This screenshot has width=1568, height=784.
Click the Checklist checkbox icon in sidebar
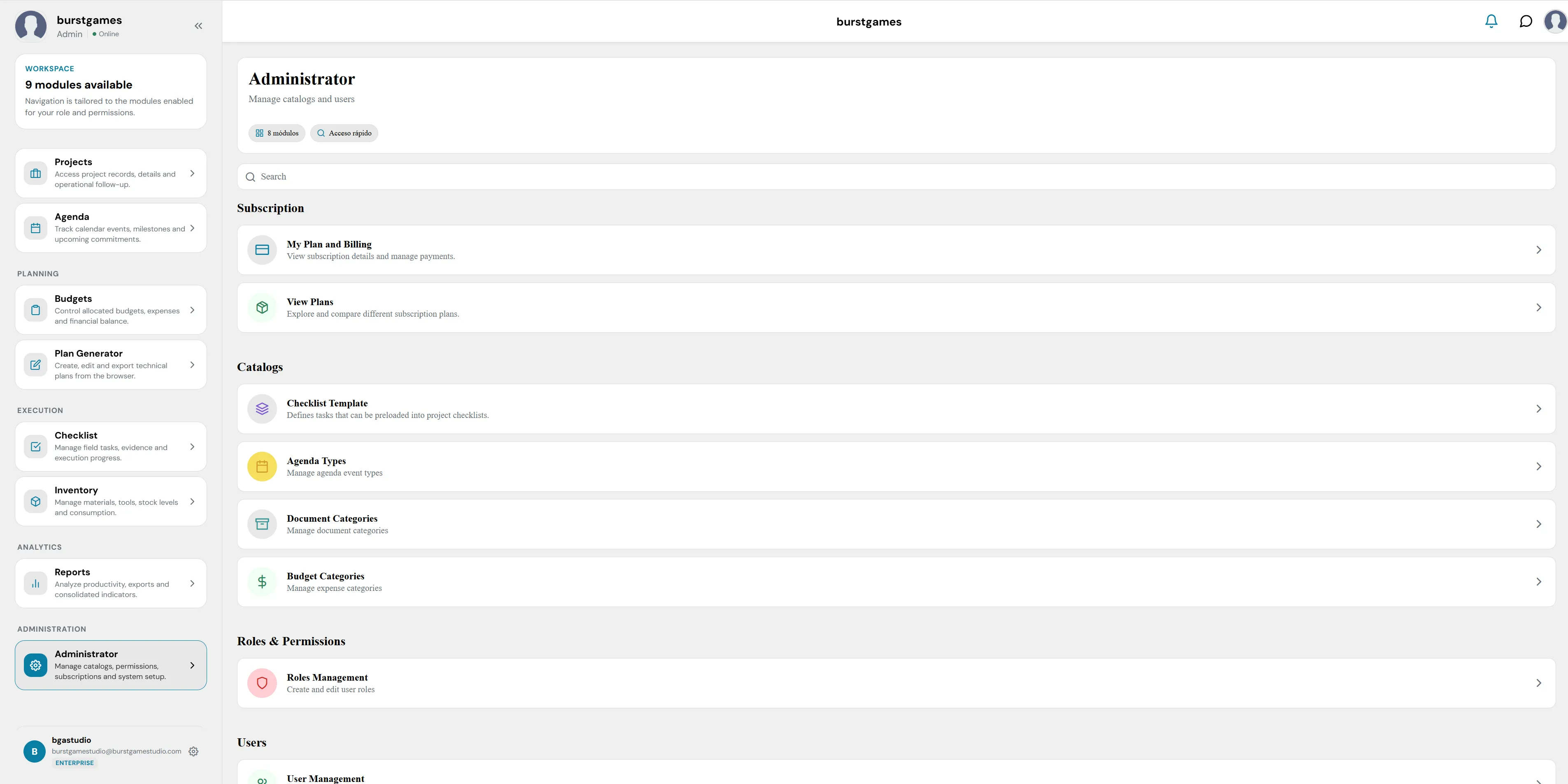(35, 446)
